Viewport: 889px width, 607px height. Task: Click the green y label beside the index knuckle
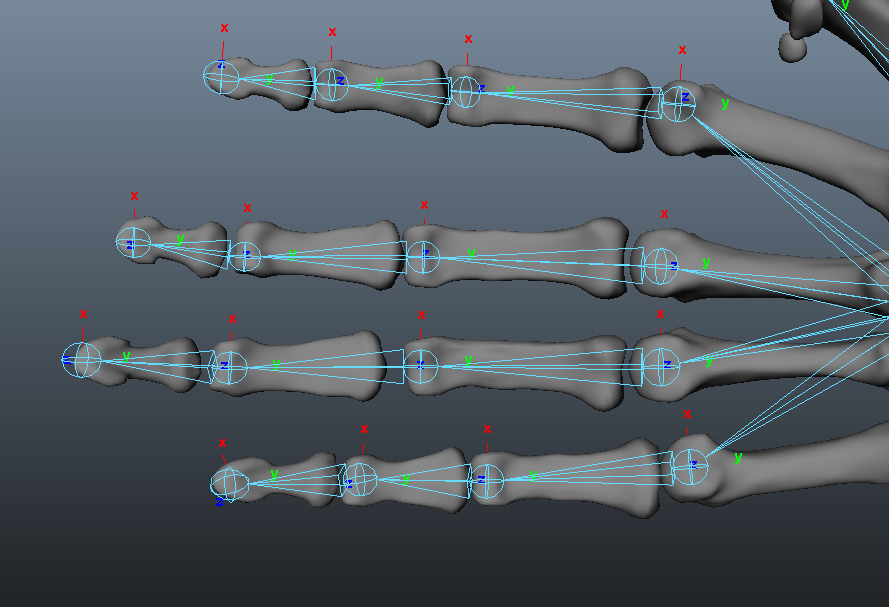[724, 102]
